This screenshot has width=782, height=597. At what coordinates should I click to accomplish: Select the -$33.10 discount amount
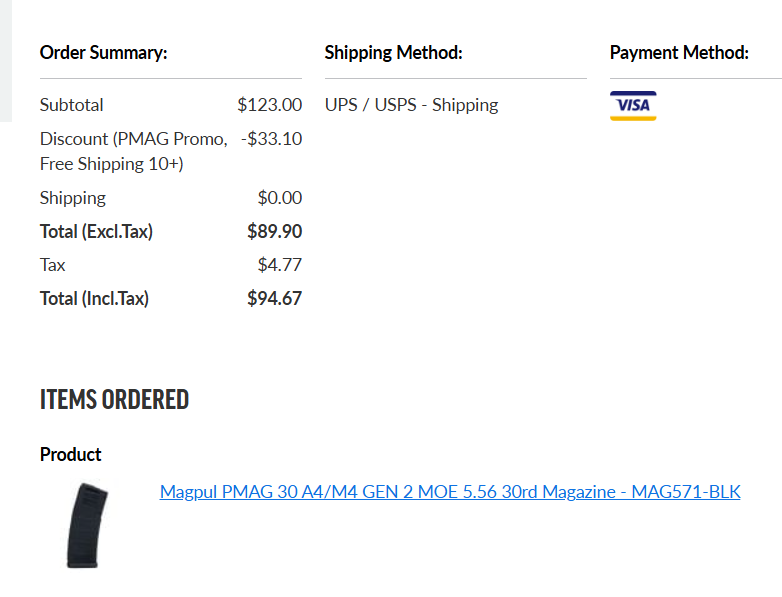tap(271, 139)
